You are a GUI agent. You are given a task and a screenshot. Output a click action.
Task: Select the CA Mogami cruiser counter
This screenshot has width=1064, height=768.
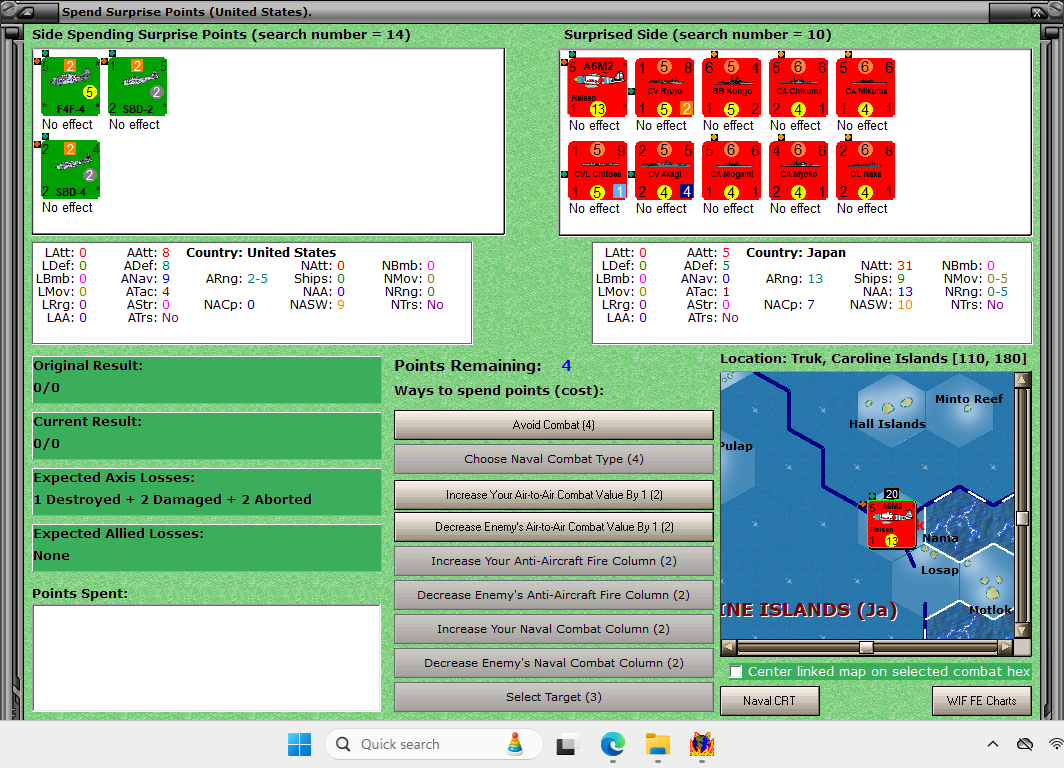(x=732, y=170)
